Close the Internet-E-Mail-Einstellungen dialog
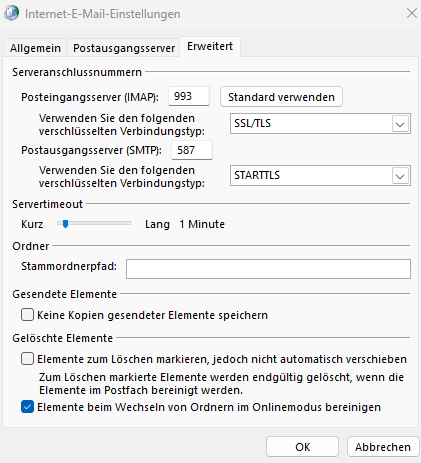The image size is (421, 463). [412, 13]
